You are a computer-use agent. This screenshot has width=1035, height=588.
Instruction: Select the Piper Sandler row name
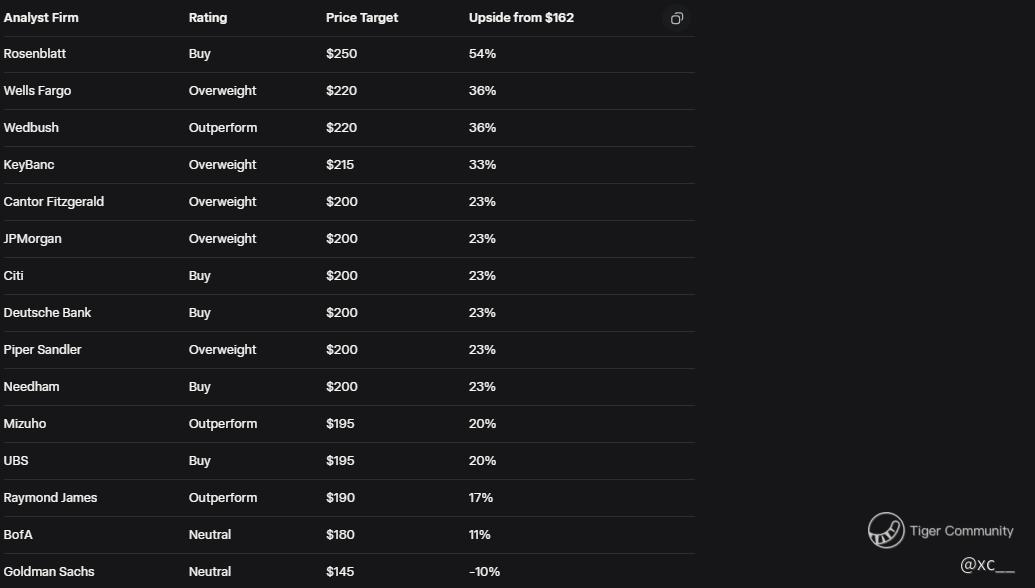[x=42, y=350]
